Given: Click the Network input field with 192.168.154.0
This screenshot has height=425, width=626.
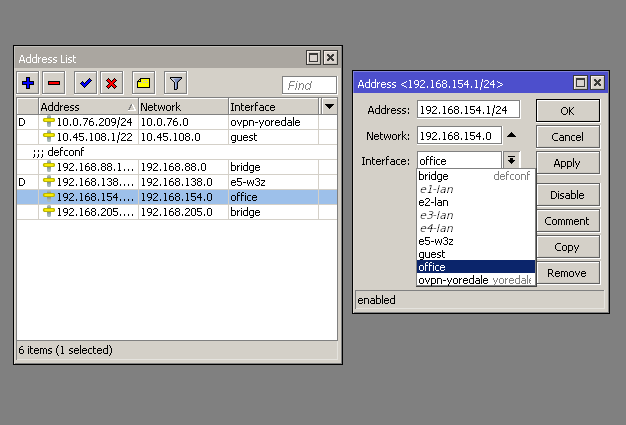Looking at the screenshot, I should (459, 136).
